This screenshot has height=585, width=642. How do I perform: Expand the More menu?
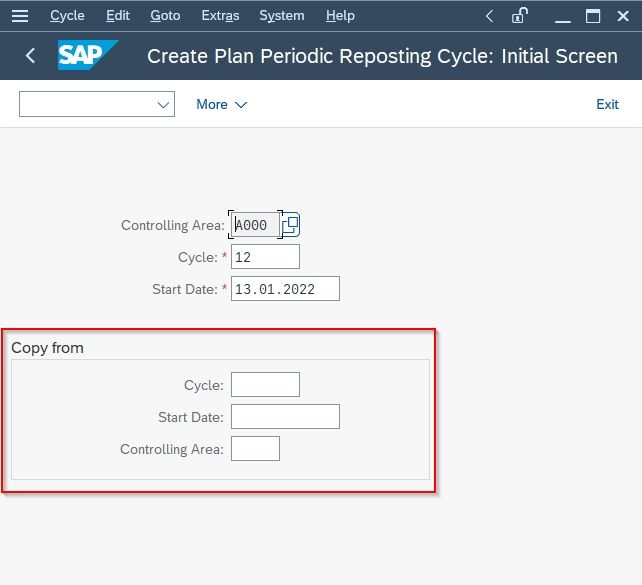tap(222, 104)
